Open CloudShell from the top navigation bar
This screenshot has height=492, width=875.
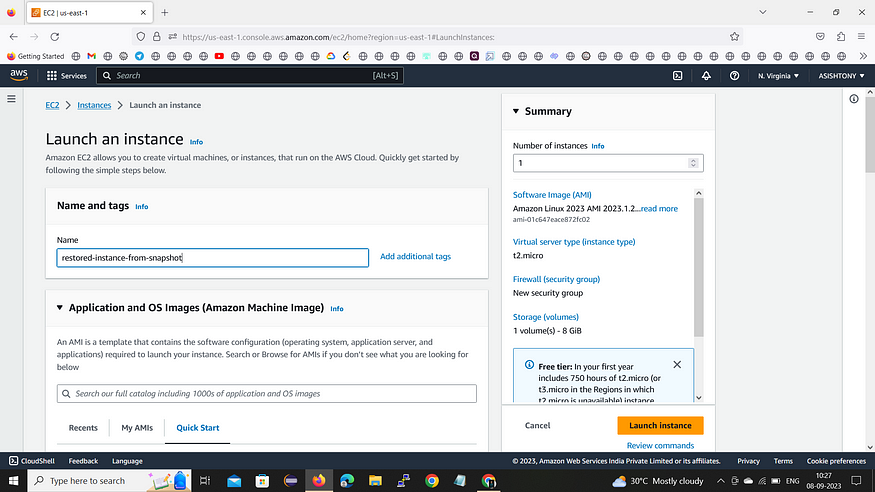click(x=677, y=76)
